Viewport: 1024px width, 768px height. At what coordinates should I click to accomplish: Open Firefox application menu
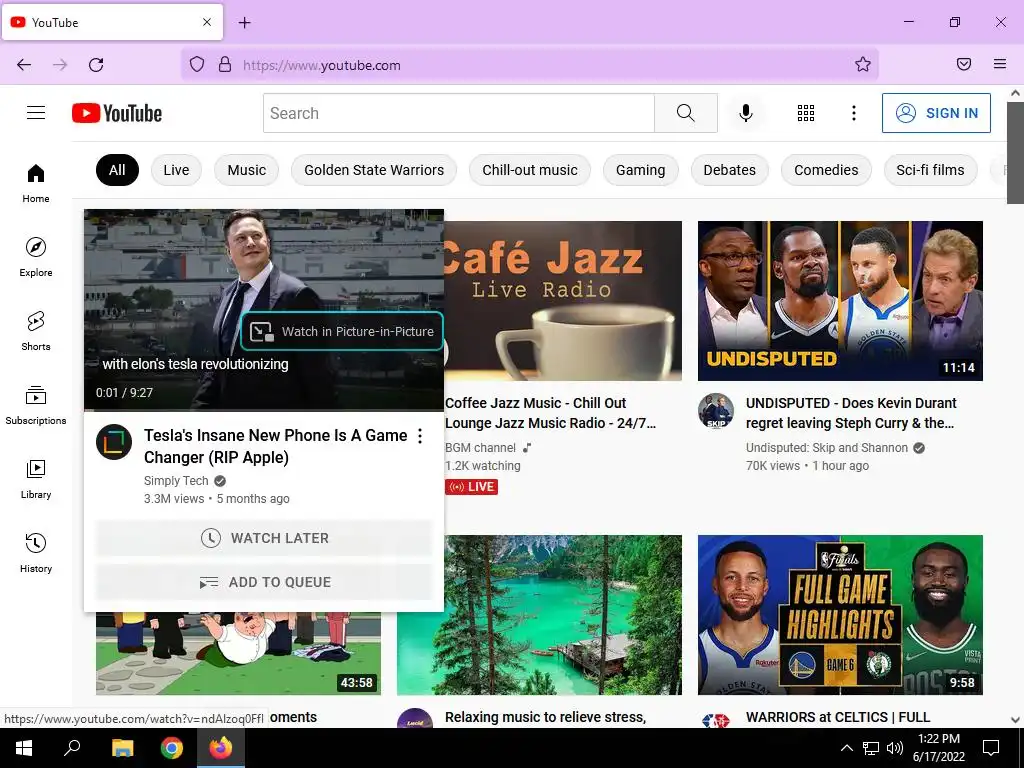1000,64
